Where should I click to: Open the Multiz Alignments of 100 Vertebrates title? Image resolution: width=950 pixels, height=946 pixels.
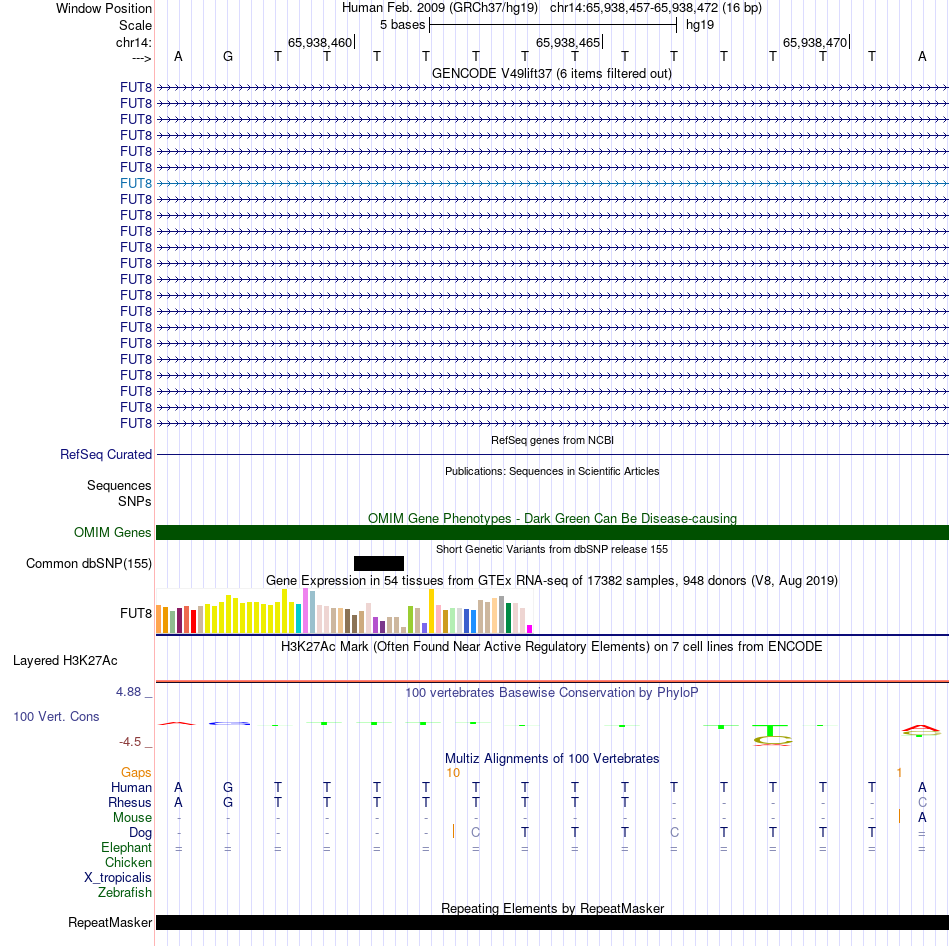552,759
